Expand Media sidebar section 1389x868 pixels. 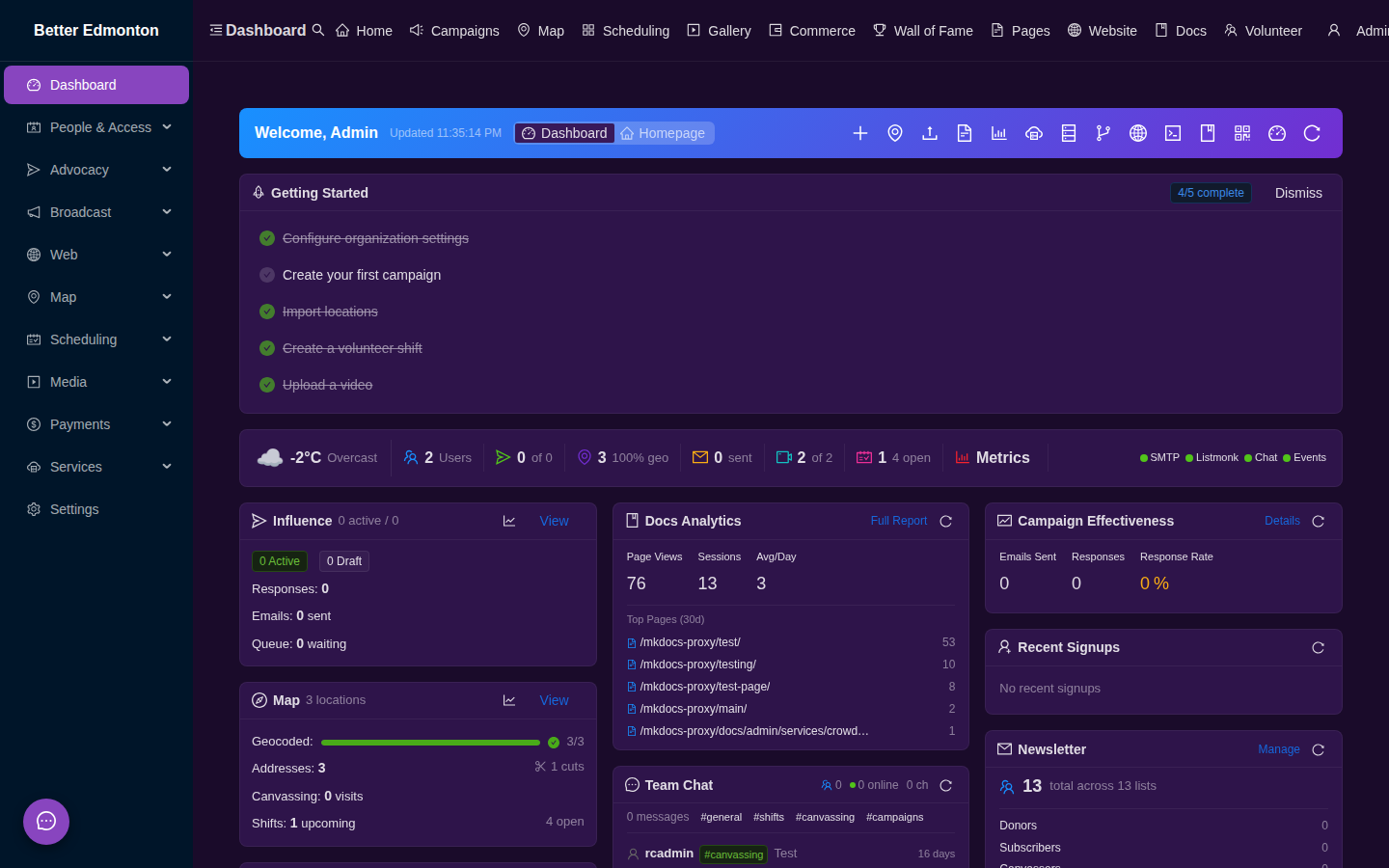pyautogui.click(x=96, y=382)
